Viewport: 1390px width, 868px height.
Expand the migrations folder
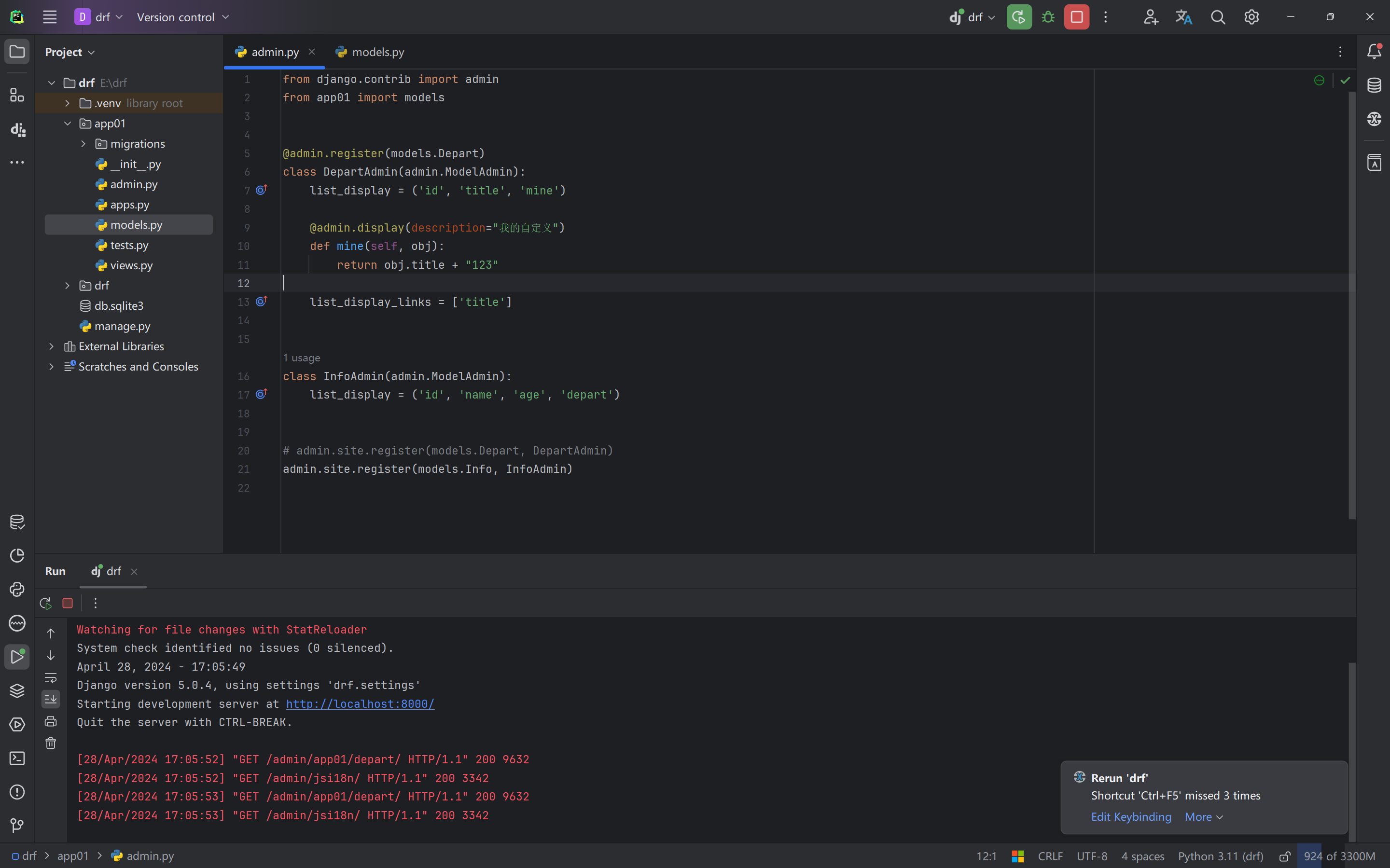pyautogui.click(x=83, y=143)
